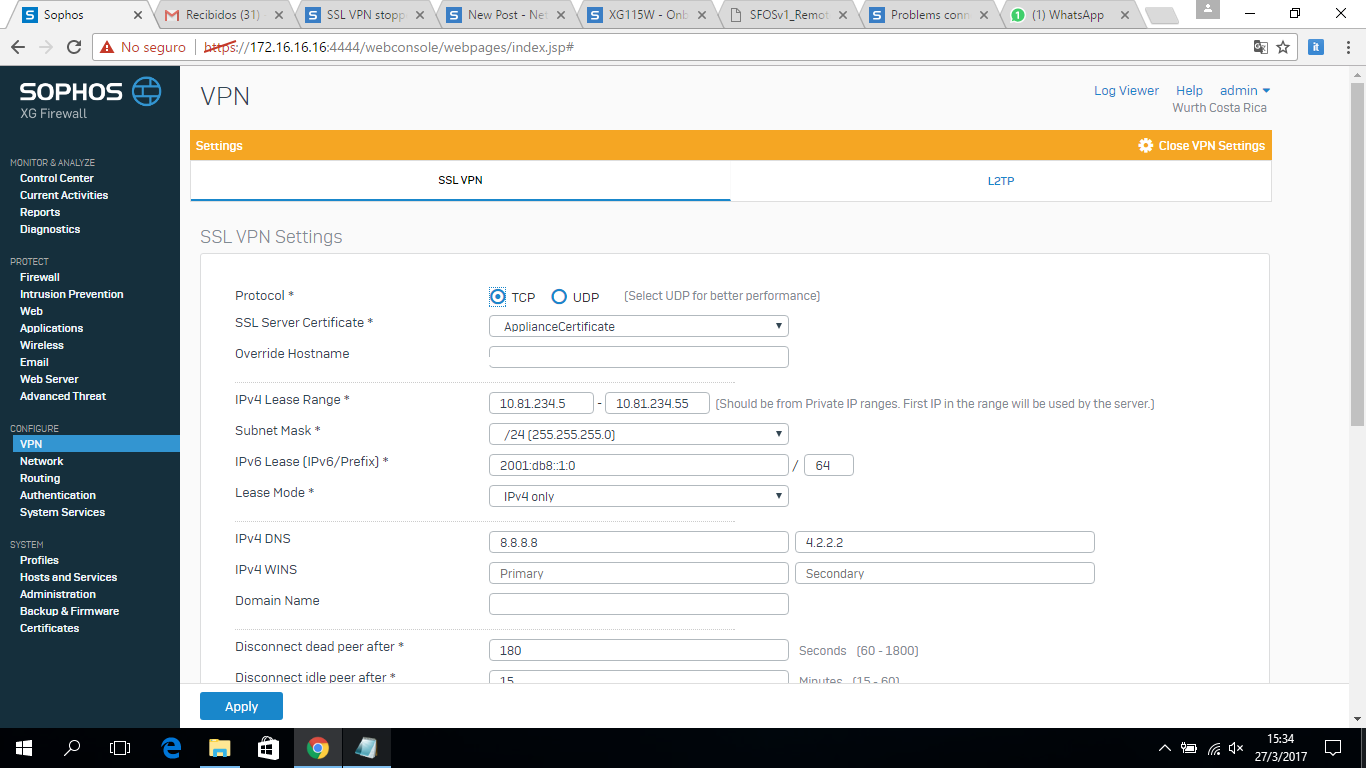Open Backup & Firmware in the sidebar
This screenshot has width=1366, height=768.
(x=69, y=611)
